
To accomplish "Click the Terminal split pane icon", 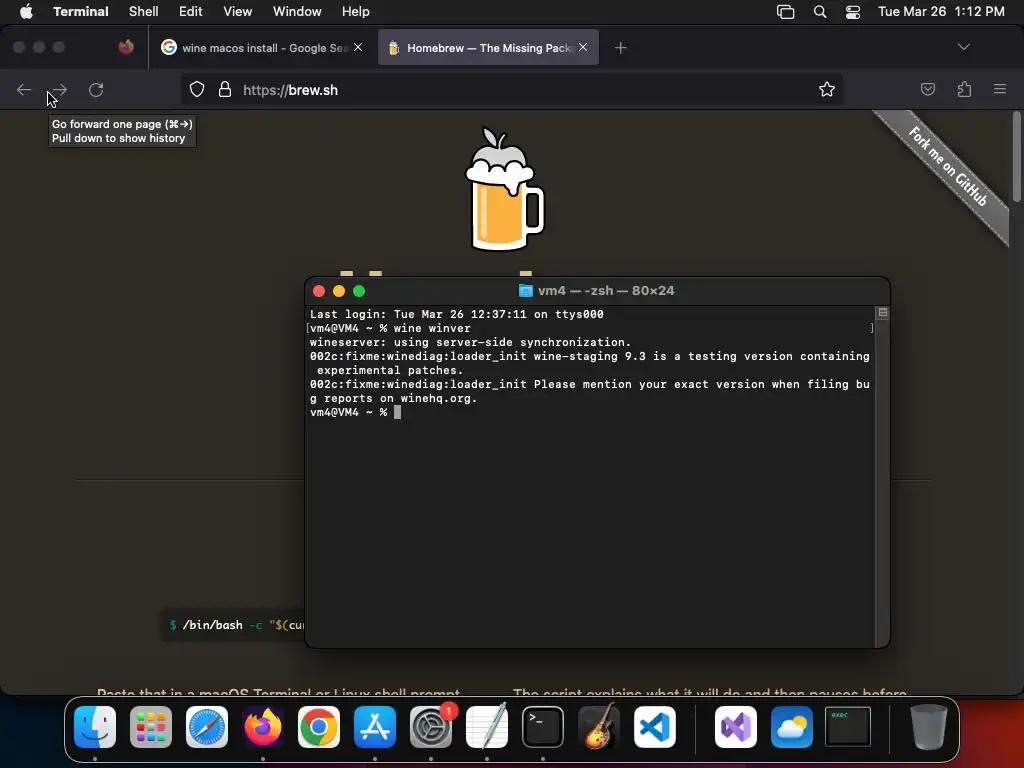I will [x=882, y=313].
